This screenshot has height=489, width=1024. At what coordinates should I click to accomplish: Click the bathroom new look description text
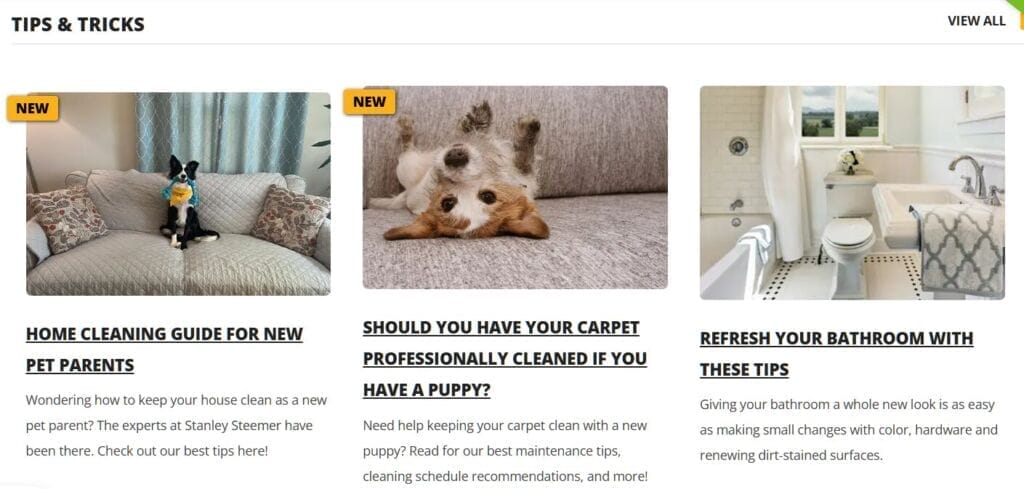tap(848, 430)
